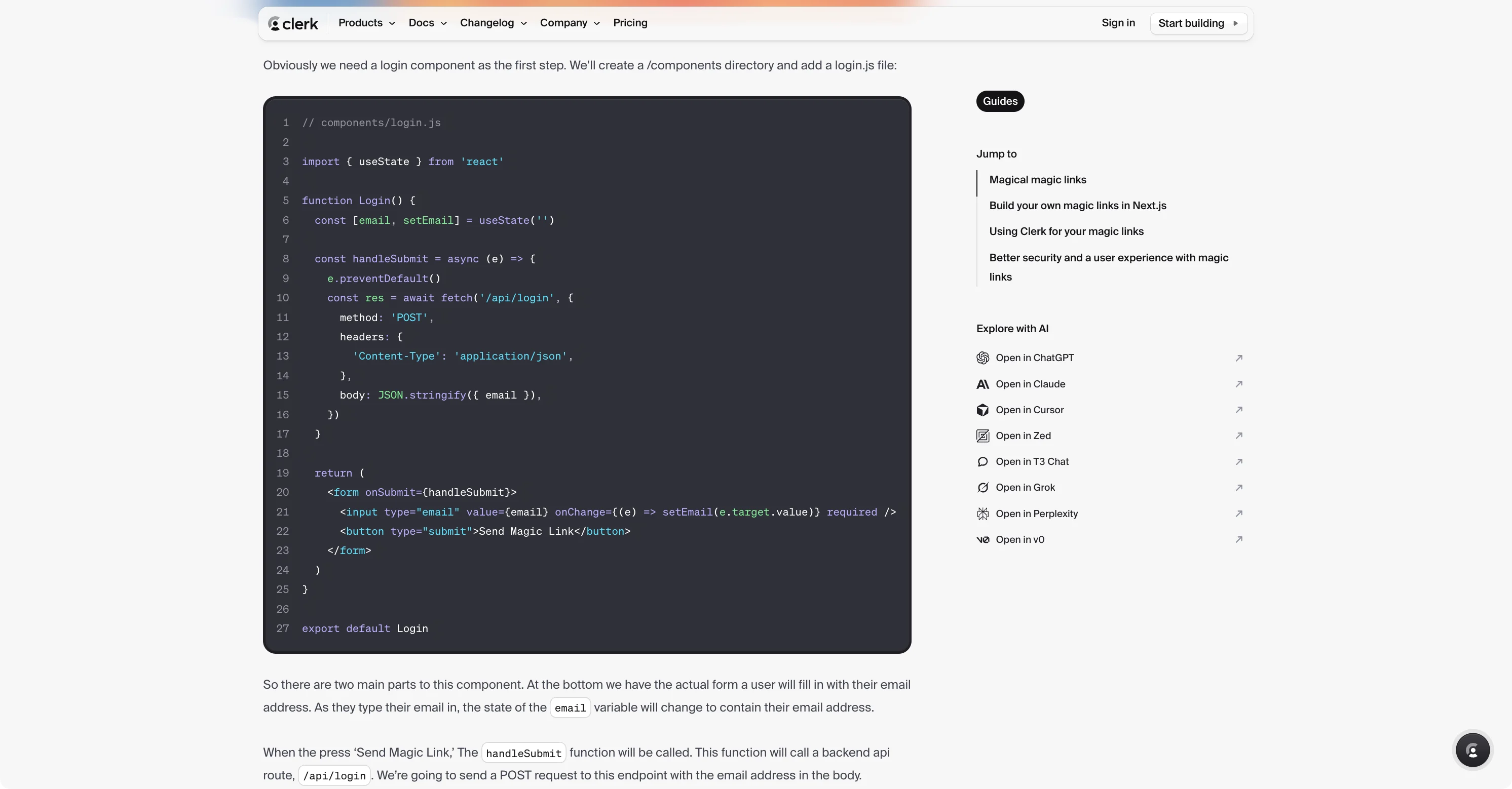The width and height of the screenshot is (1512, 789).
Task: Click the Start building button
Action: [x=1198, y=23]
